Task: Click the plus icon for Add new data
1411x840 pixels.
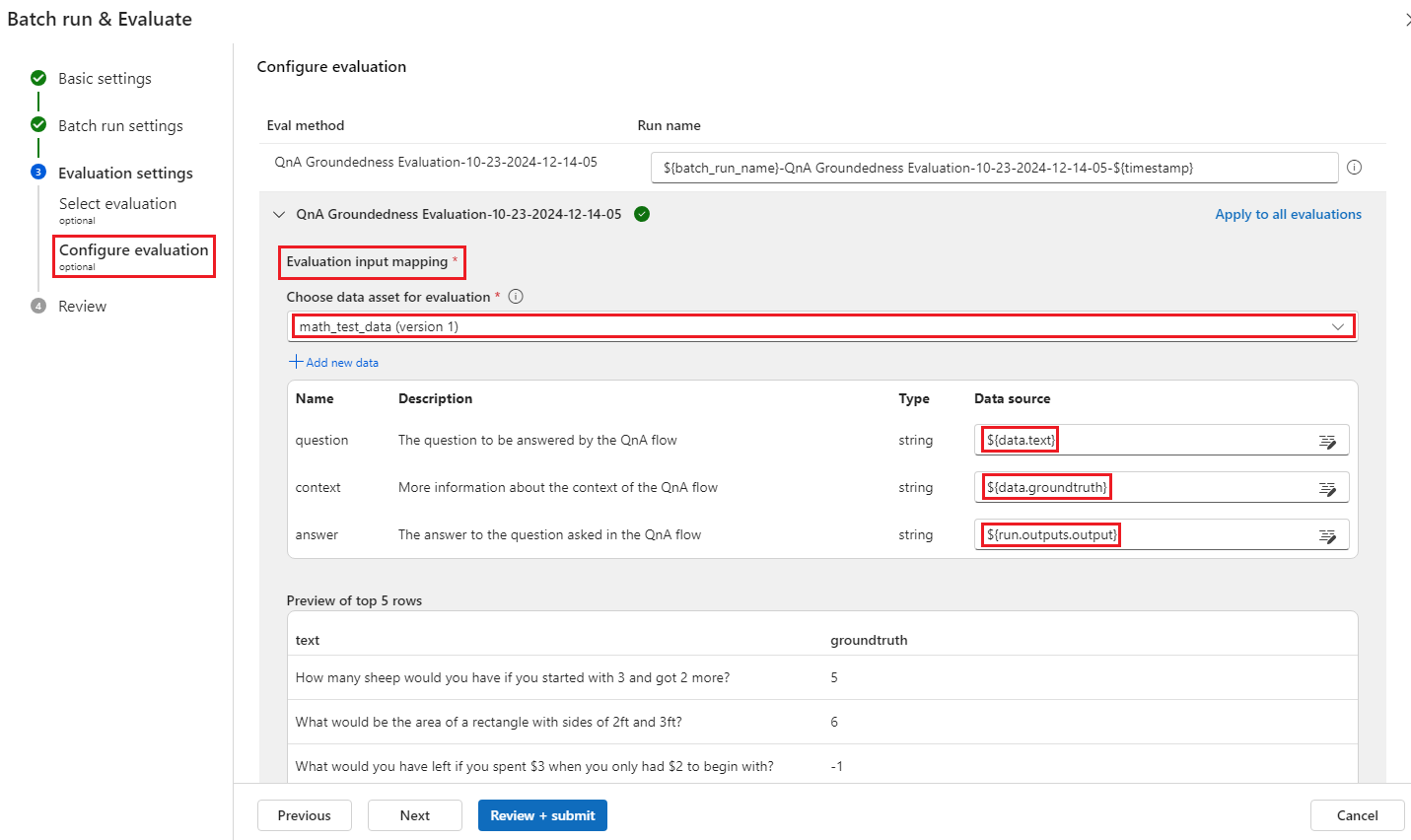Action: (295, 362)
